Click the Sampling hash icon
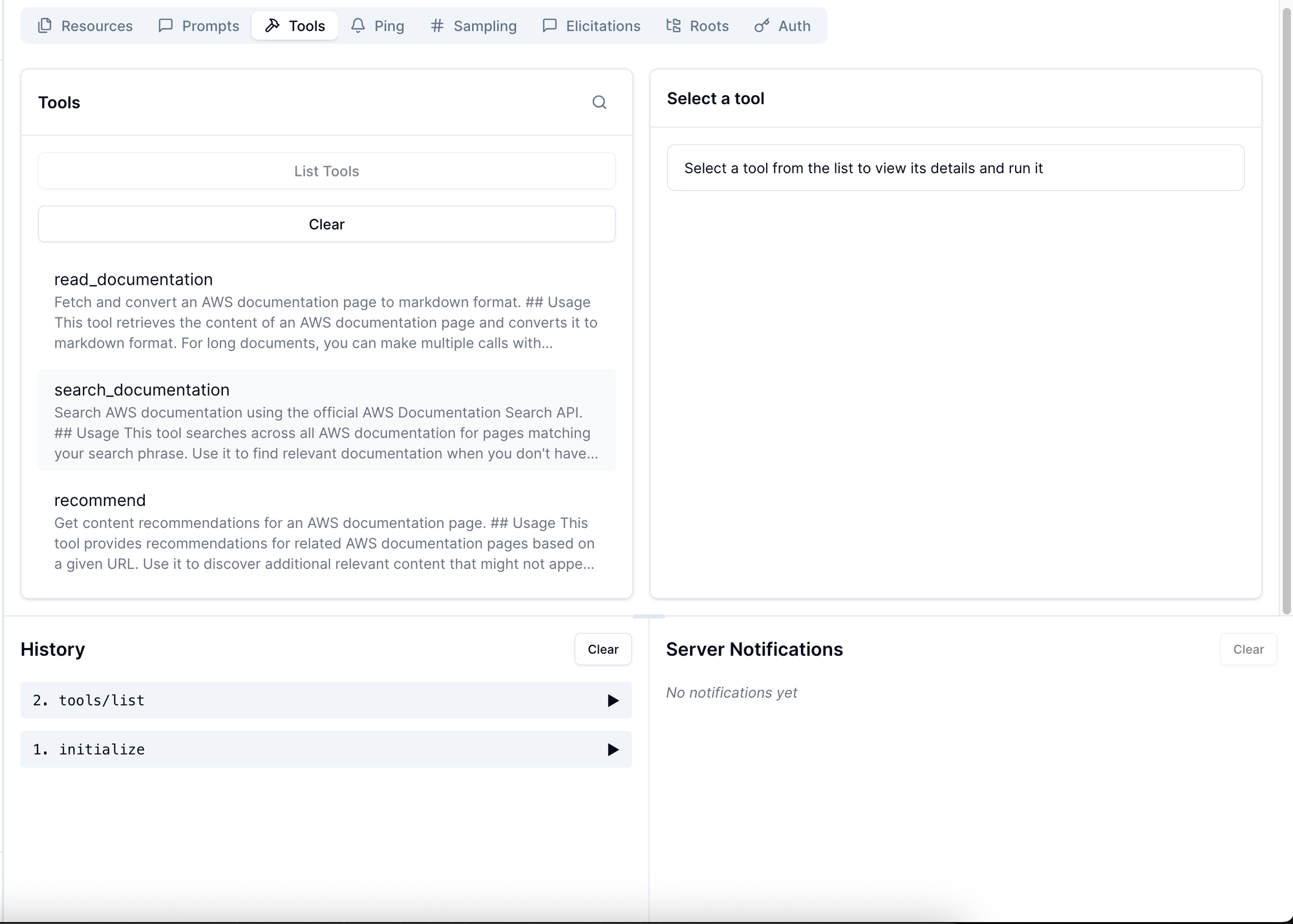This screenshot has width=1293, height=924. [437, 26]
